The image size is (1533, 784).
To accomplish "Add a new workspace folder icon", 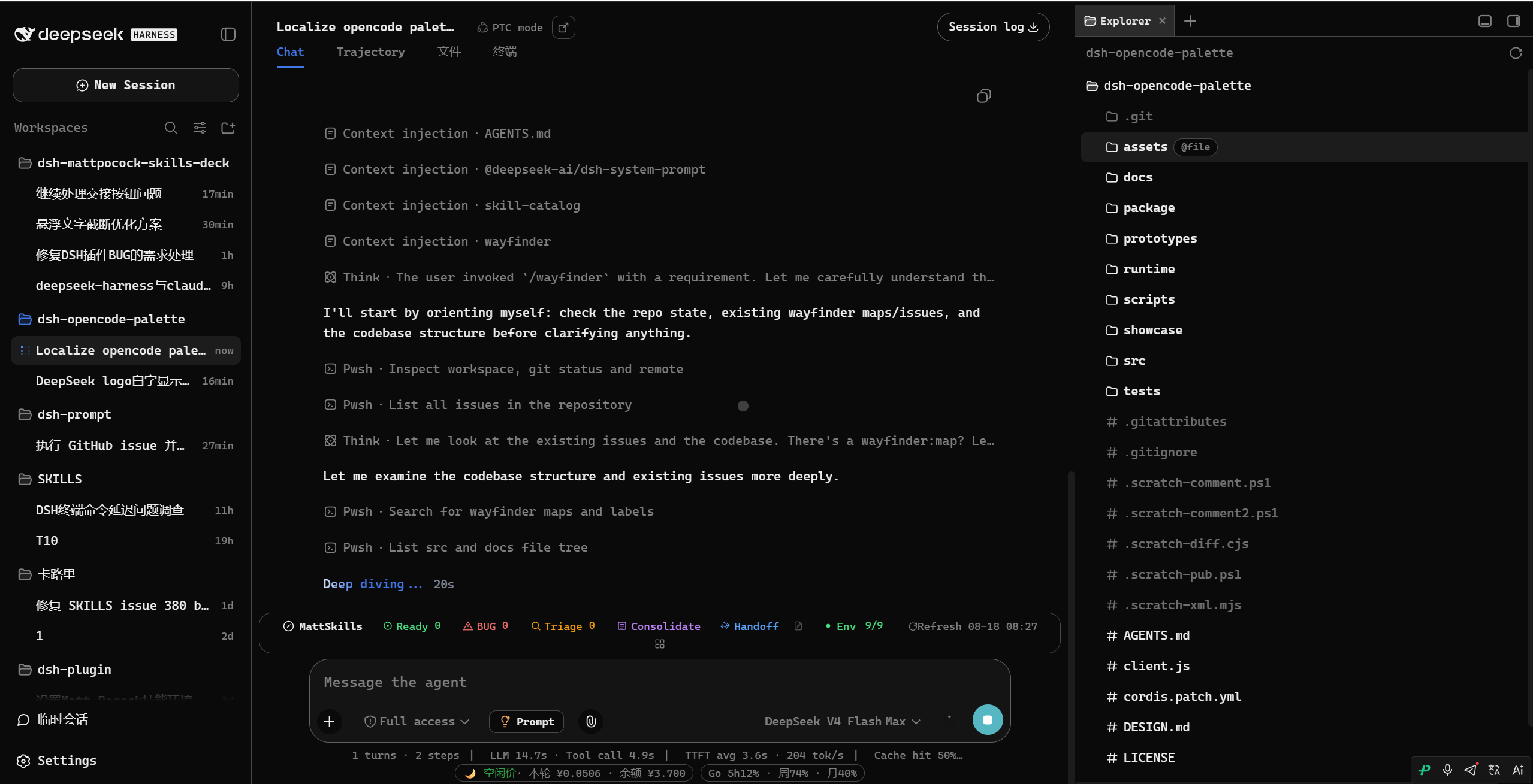I will [x=228, y=128].
